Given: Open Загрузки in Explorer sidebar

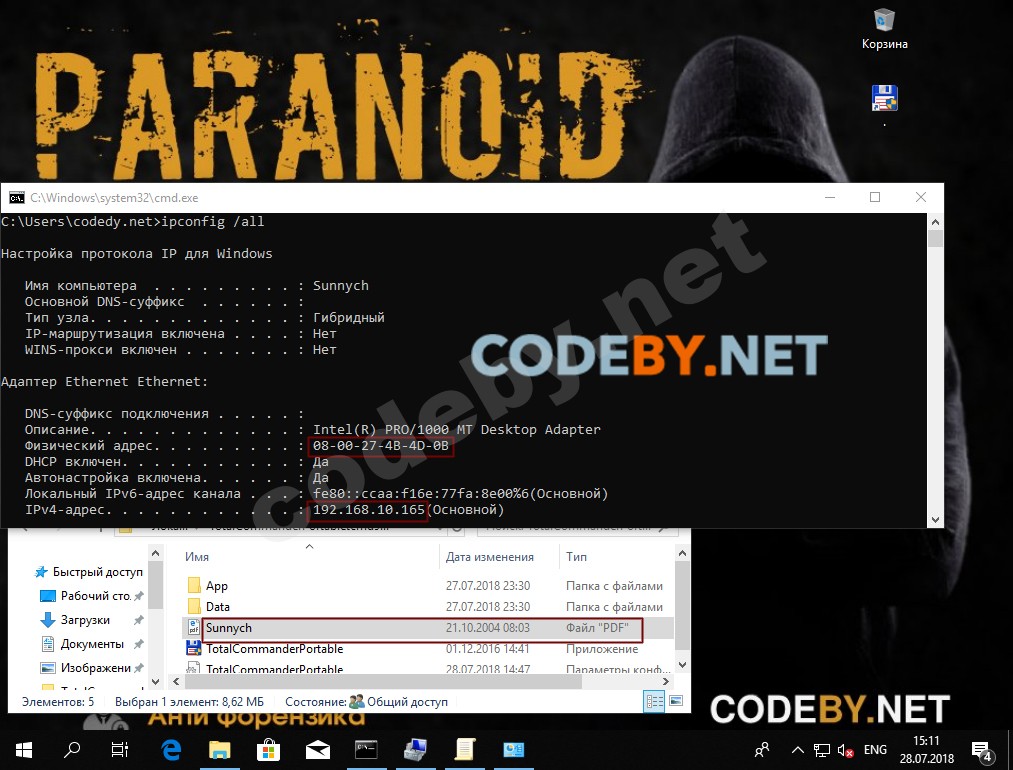Looking at the screenshot, I should point(83,620).
